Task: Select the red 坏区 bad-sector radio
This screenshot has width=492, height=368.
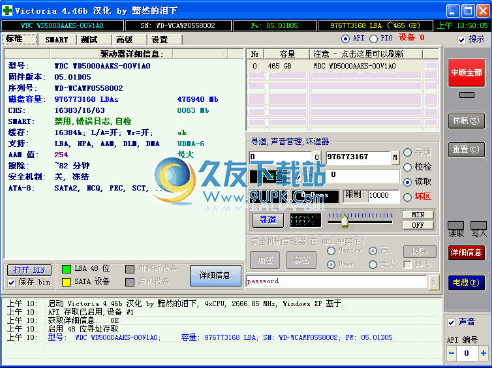Action: coord(407,197)
